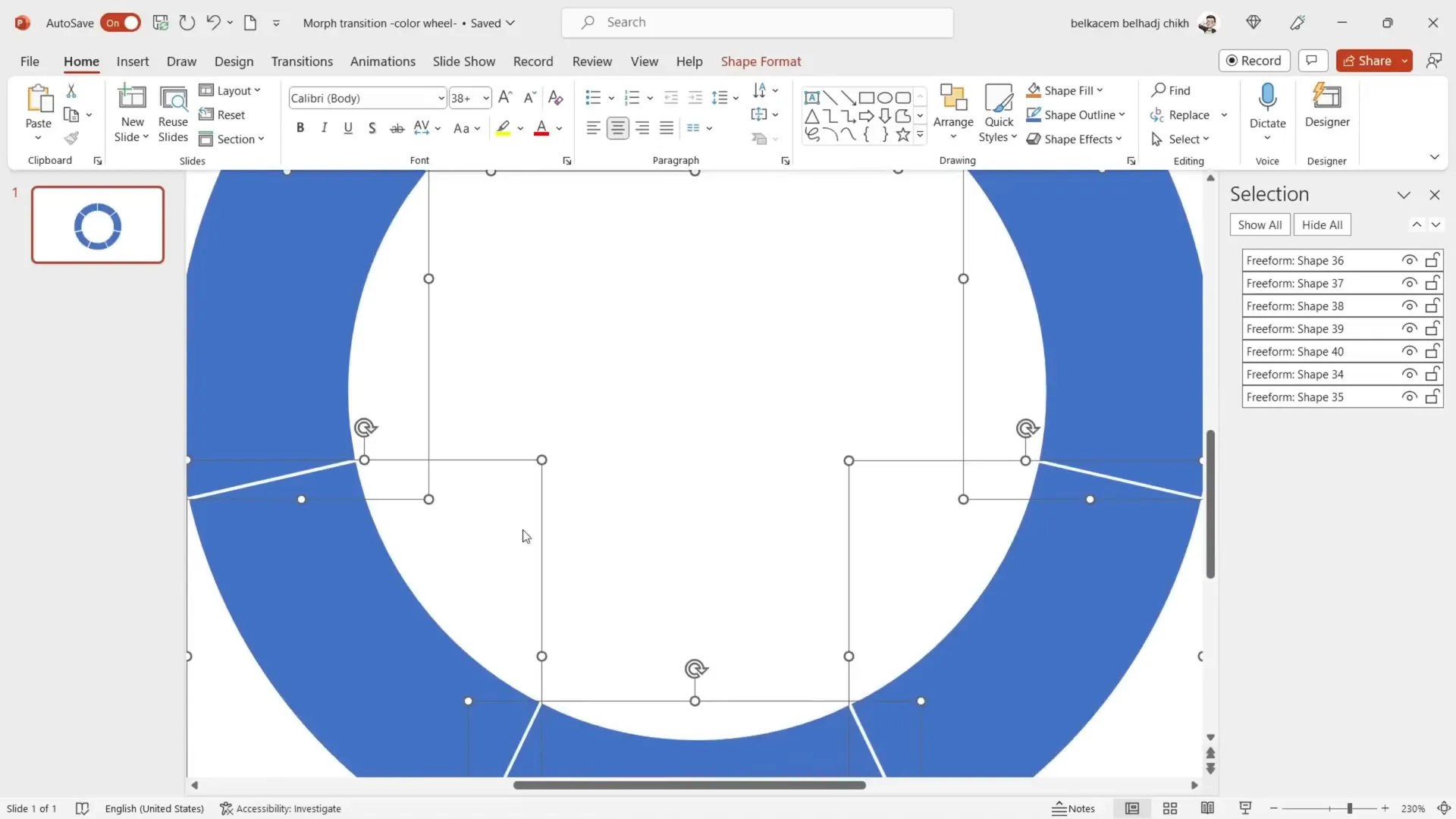This screenshot has height=819, width=1456.
Task: Align text right
Action: coord(642,128)
